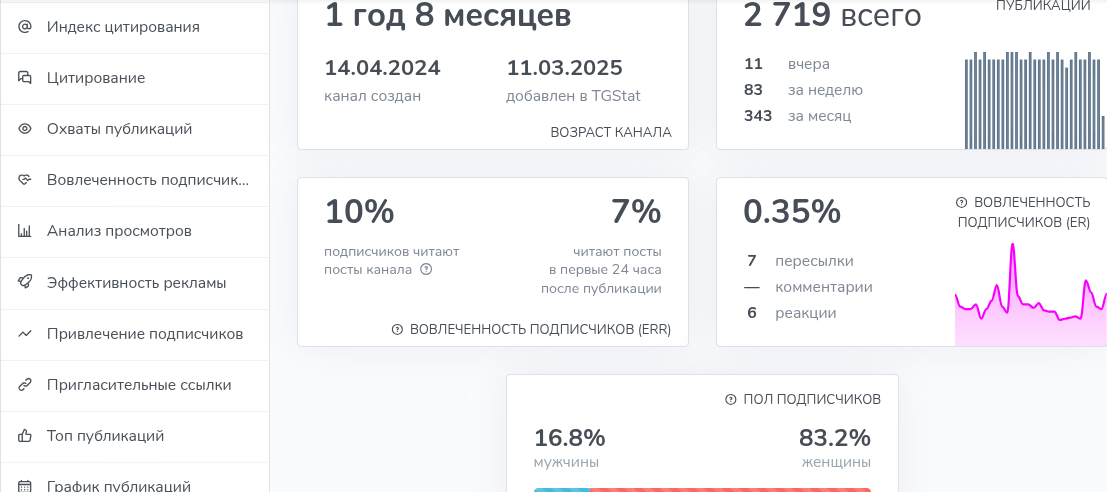Click the rocket icon for Эффективность рекламы
Image resolution: width=1107 pixels, height=492 pixels.
coord(25,283)
